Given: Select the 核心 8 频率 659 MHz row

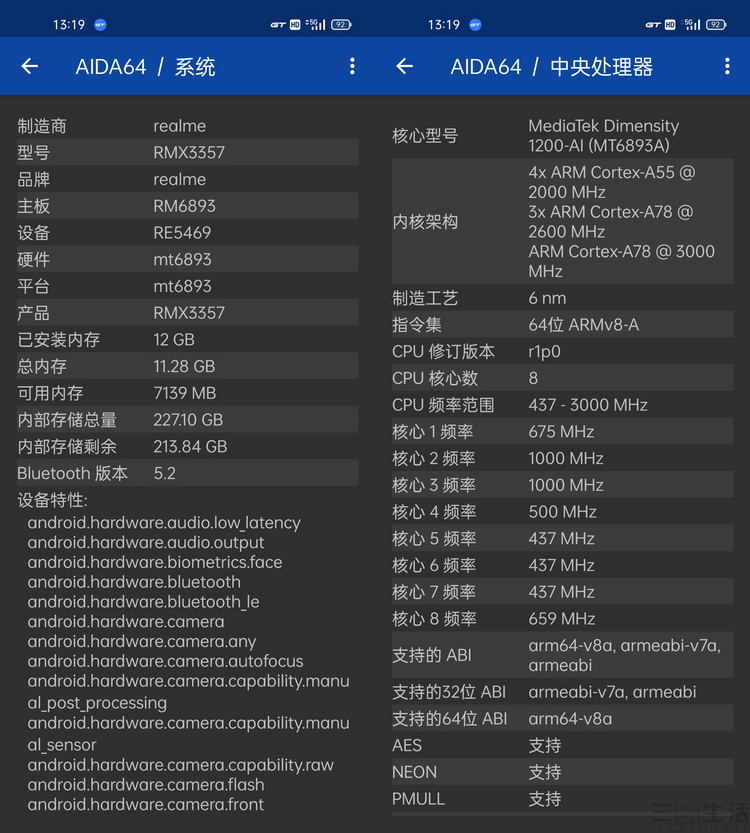Looking at the screenshot, I should tap(562, 618).
